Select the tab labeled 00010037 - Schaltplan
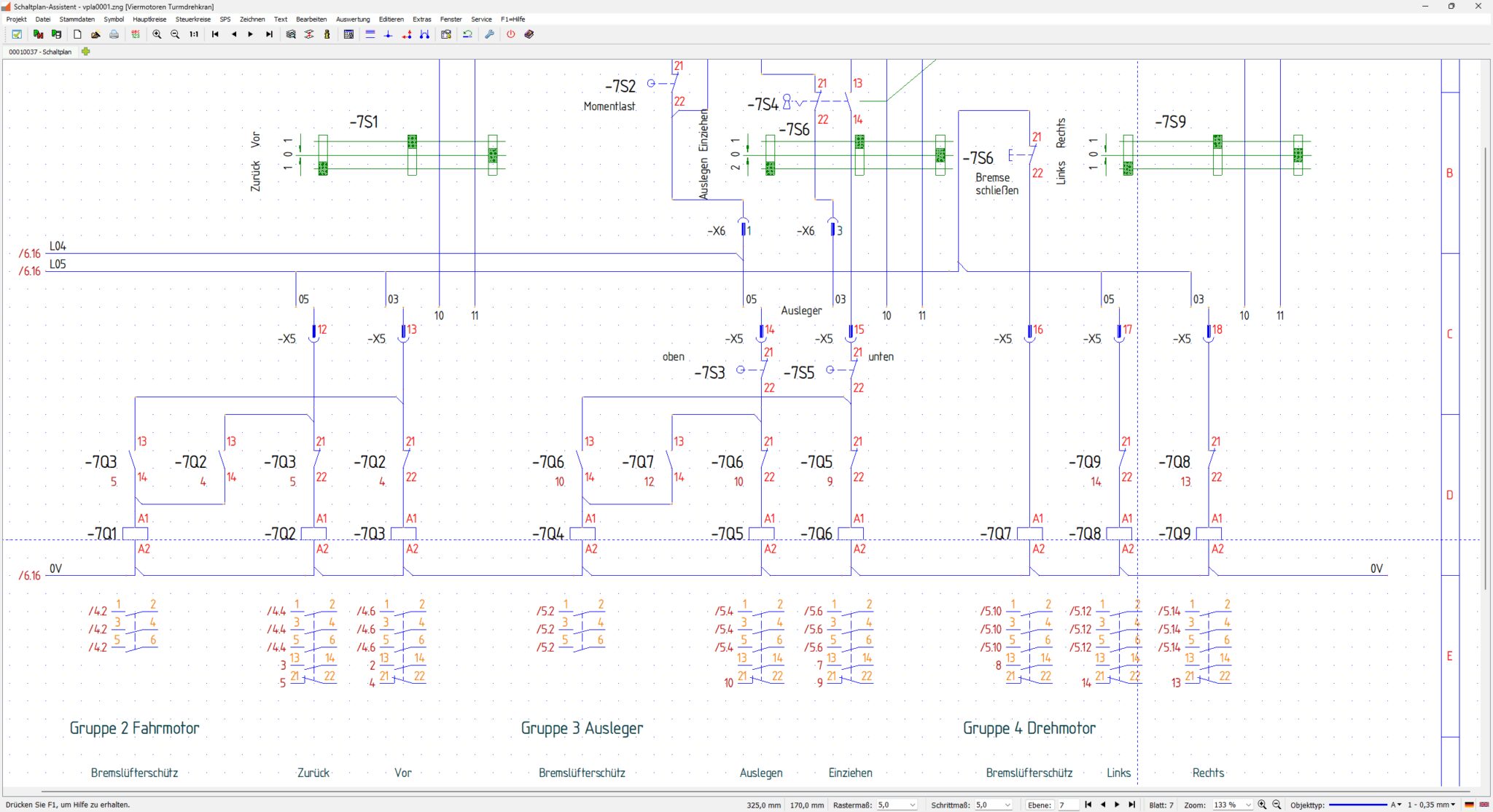The height and width of the screenshot is (812, 1493). (x=40, y=52)
